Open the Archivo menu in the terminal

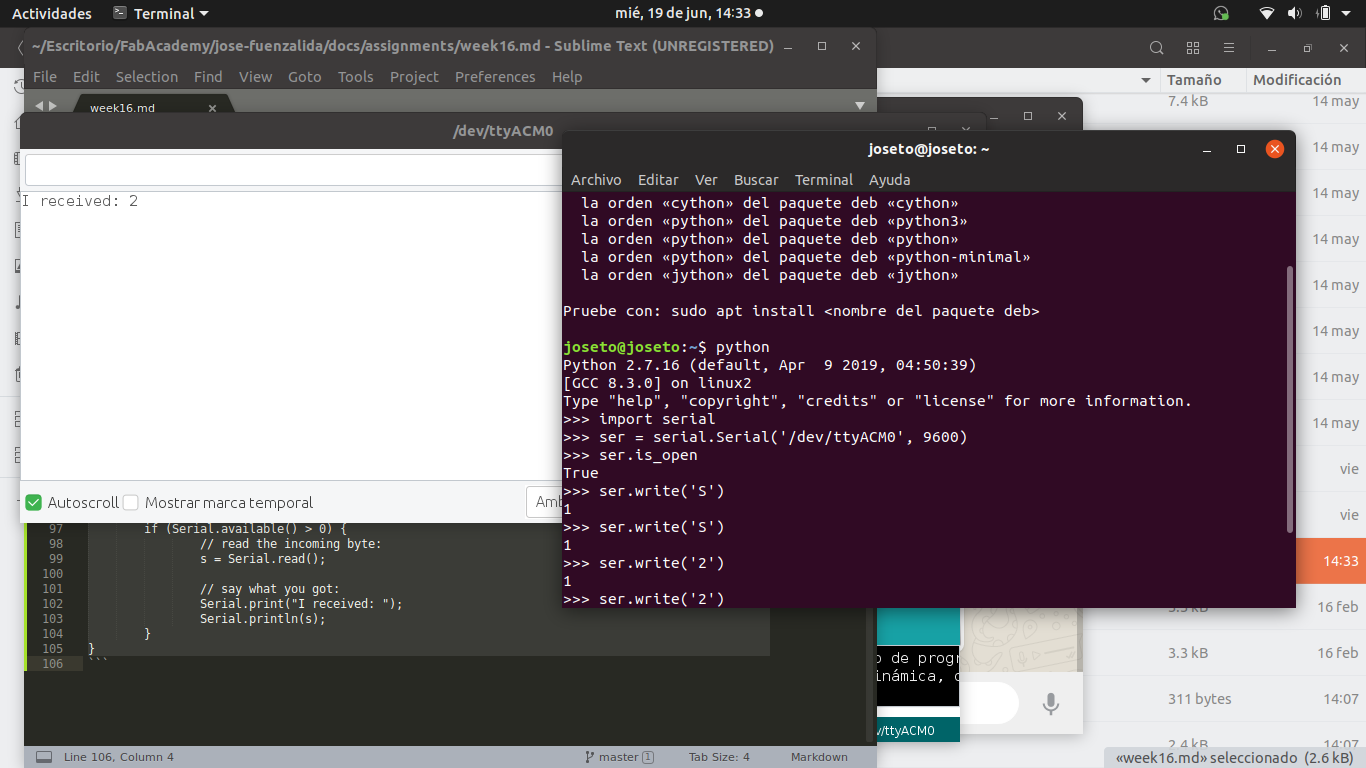(x=596, y=180)
